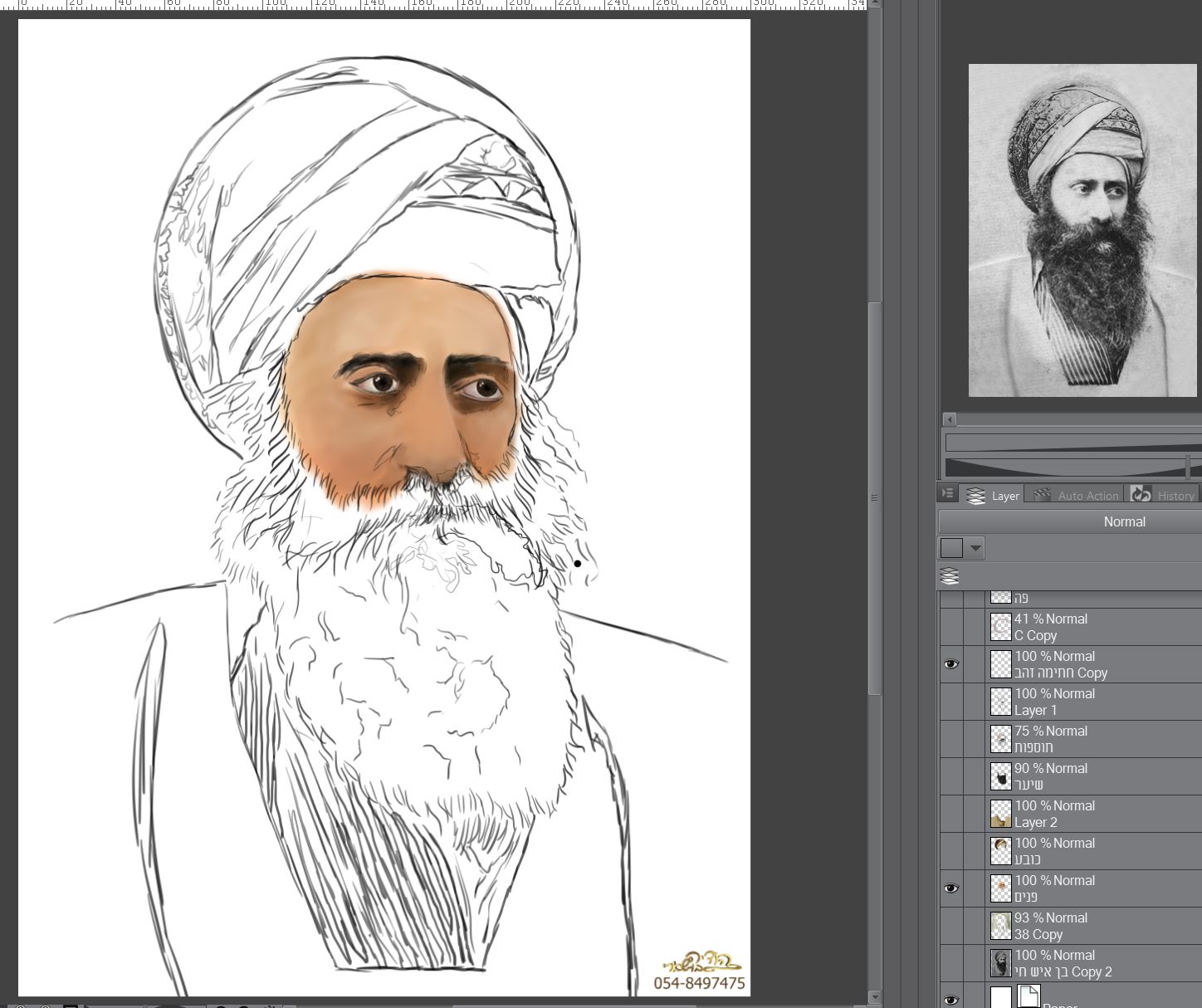Switch to the Layer tab
This screenshot has height=1008, width=1202.
point(992,495)
